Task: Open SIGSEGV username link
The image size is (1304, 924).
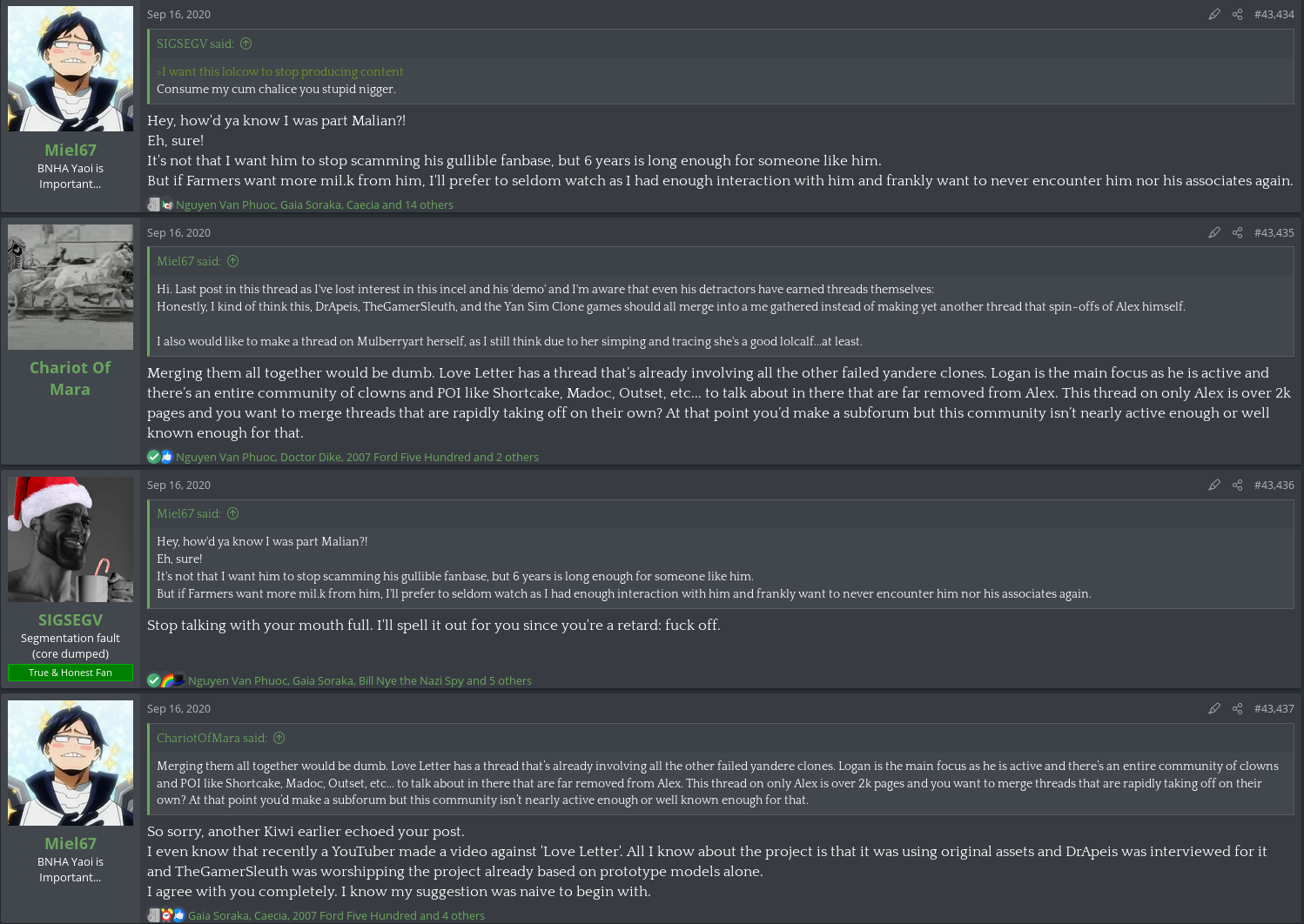Action: pos(70,619)
